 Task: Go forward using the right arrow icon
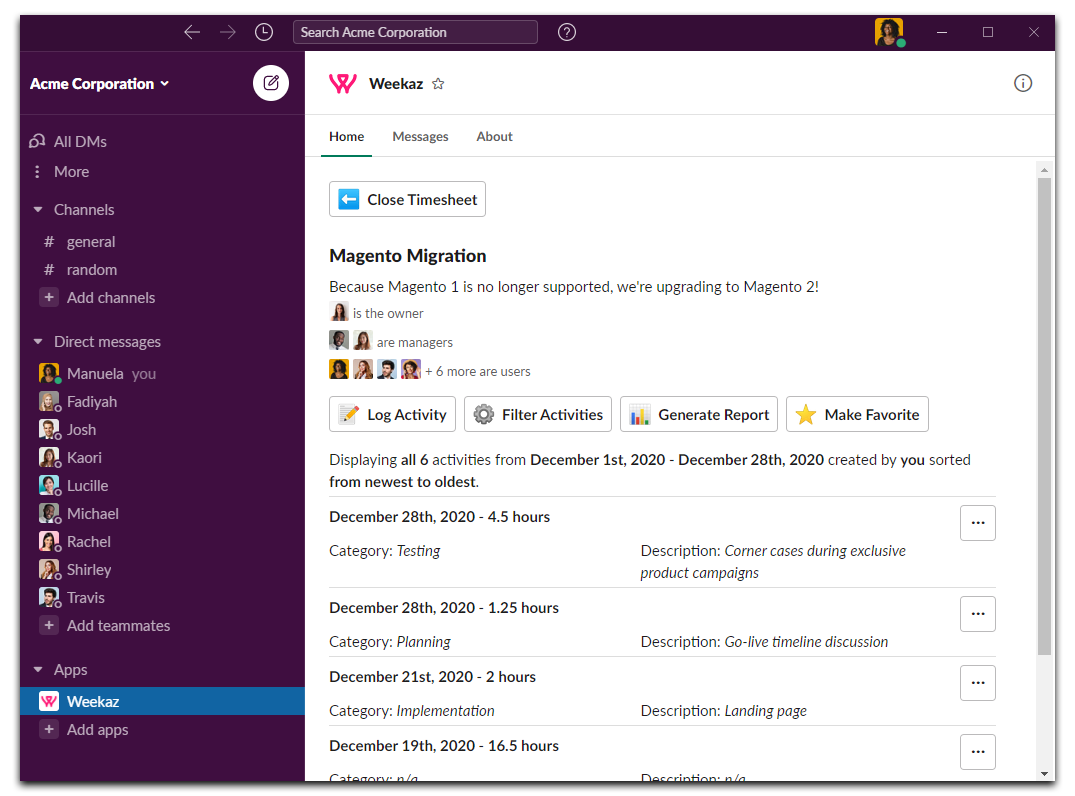click(228, 32)
